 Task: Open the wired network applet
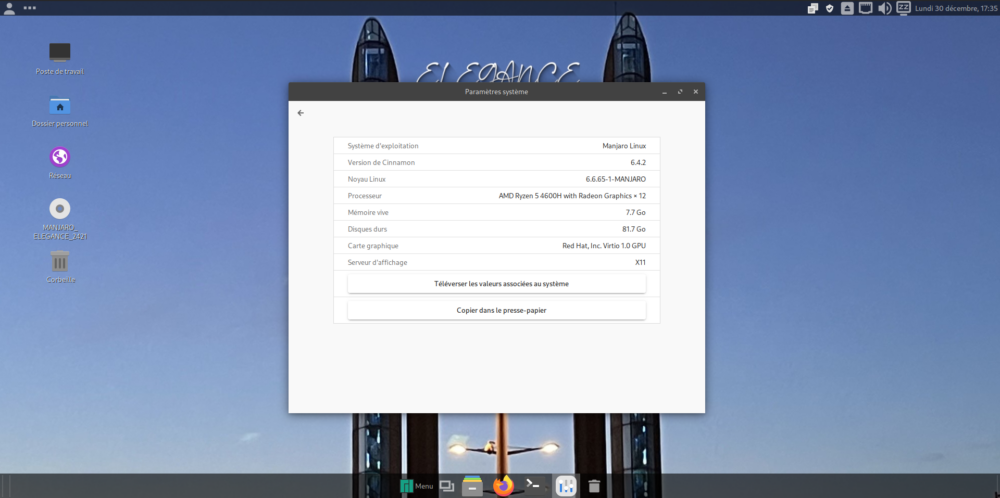tap(865, 8)
